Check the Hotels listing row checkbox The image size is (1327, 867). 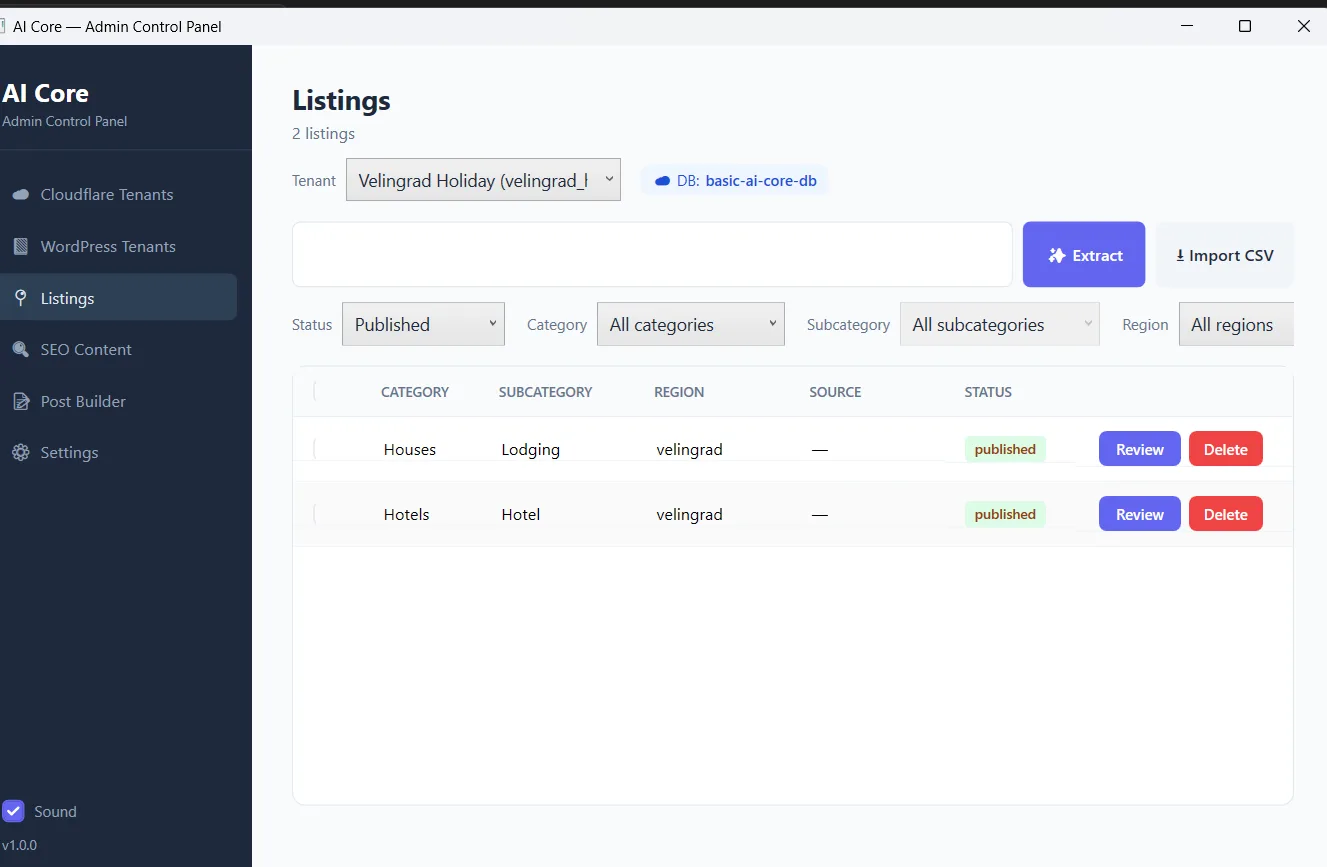coord(314,514)
